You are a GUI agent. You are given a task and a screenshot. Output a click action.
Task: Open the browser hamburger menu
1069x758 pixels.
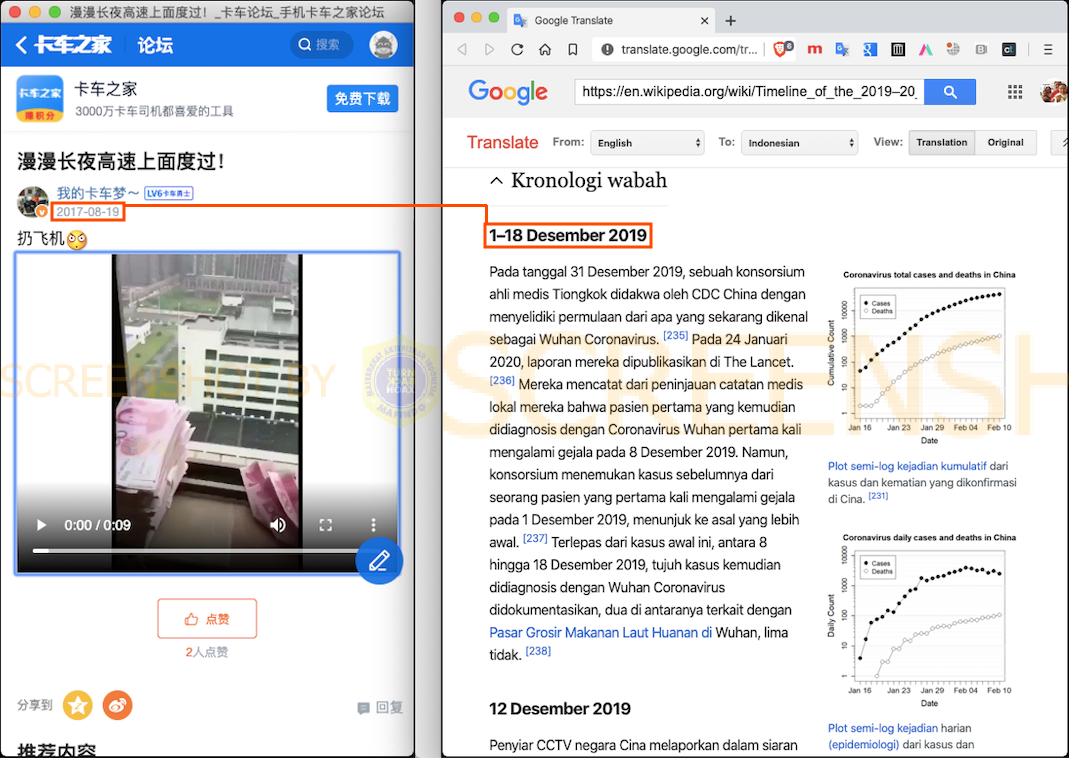coord(1048,49)
